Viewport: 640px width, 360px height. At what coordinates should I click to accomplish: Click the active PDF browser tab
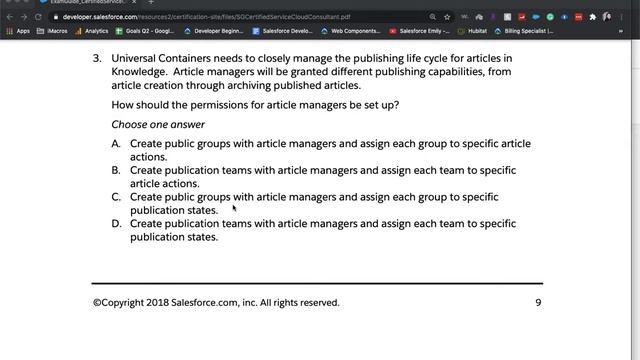point(88,2)
